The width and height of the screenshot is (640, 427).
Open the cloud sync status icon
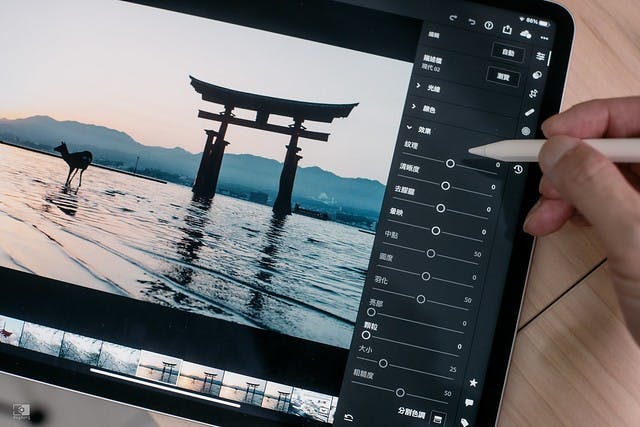(x=528, y=32)
